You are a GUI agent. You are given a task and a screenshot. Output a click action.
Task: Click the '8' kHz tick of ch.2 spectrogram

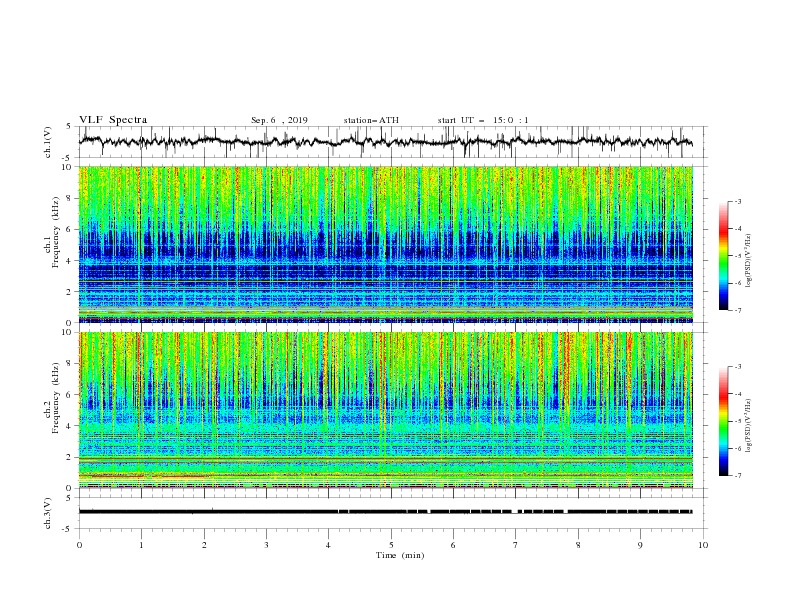[x=69, y=364]
